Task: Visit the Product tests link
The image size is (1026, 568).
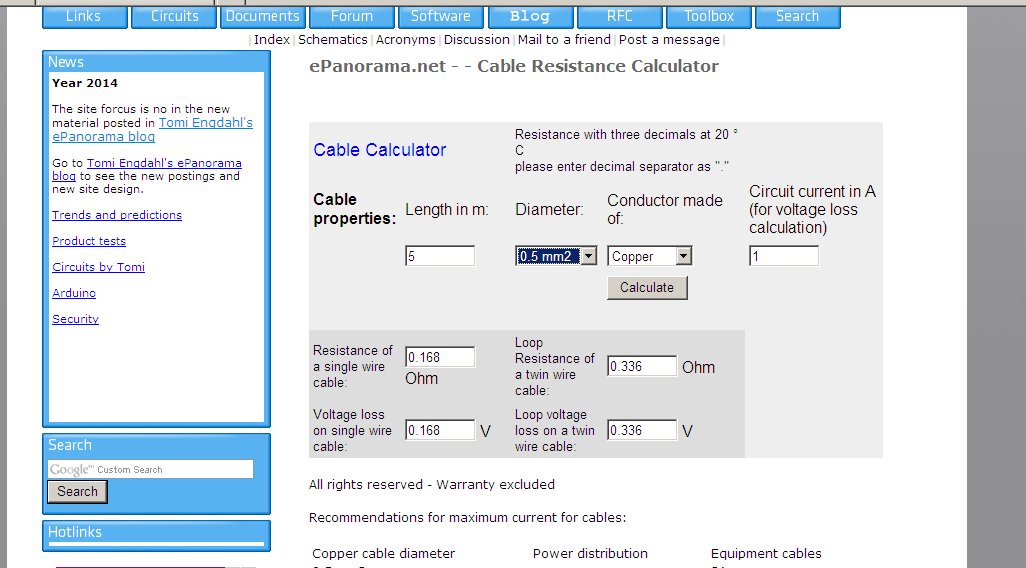Action: pyautogui.click(x=89, y=241)
